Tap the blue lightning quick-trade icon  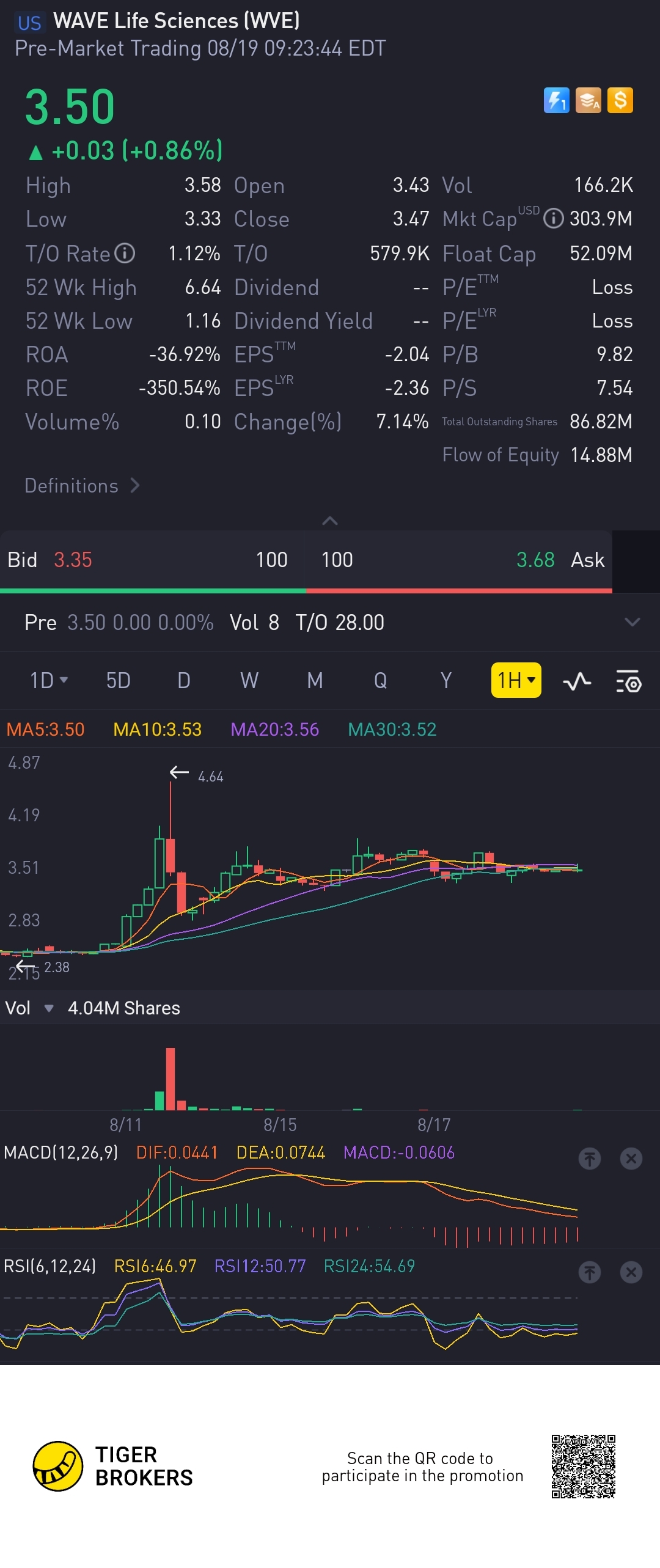point(556,100)
